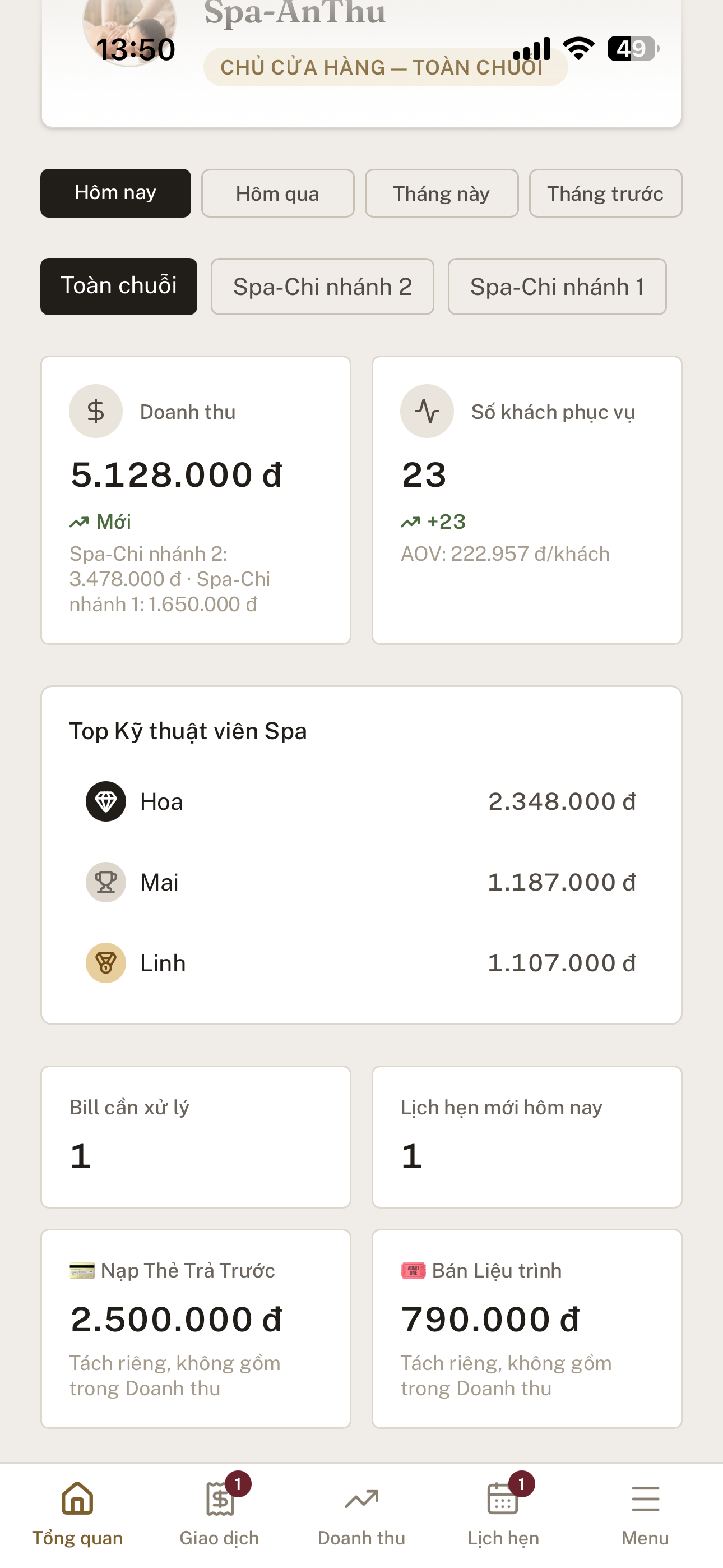Select the Tháng này time filter
The width and height of the screenshot is (723, 1568).
pyautogui.click(x=442, y=193)
